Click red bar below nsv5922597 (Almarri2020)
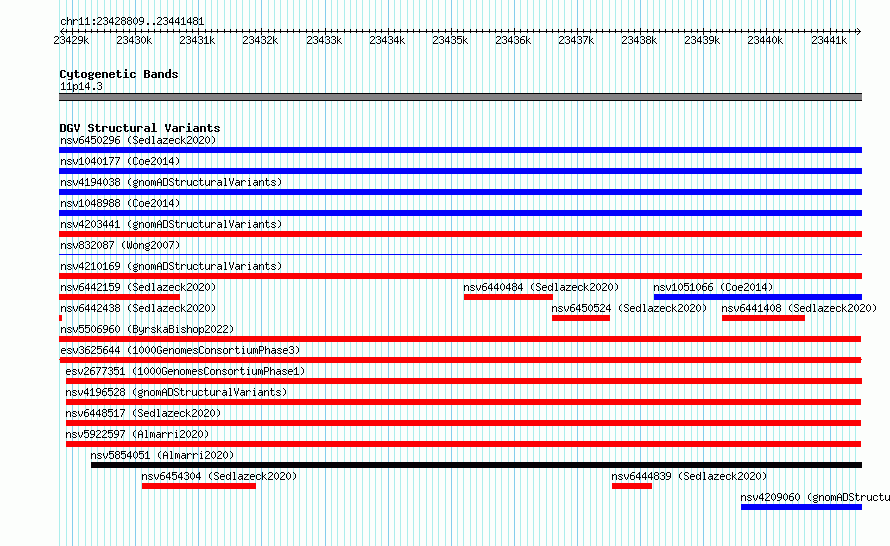The height and width of the screenshot is (546, 890). (x=464, y=444)
